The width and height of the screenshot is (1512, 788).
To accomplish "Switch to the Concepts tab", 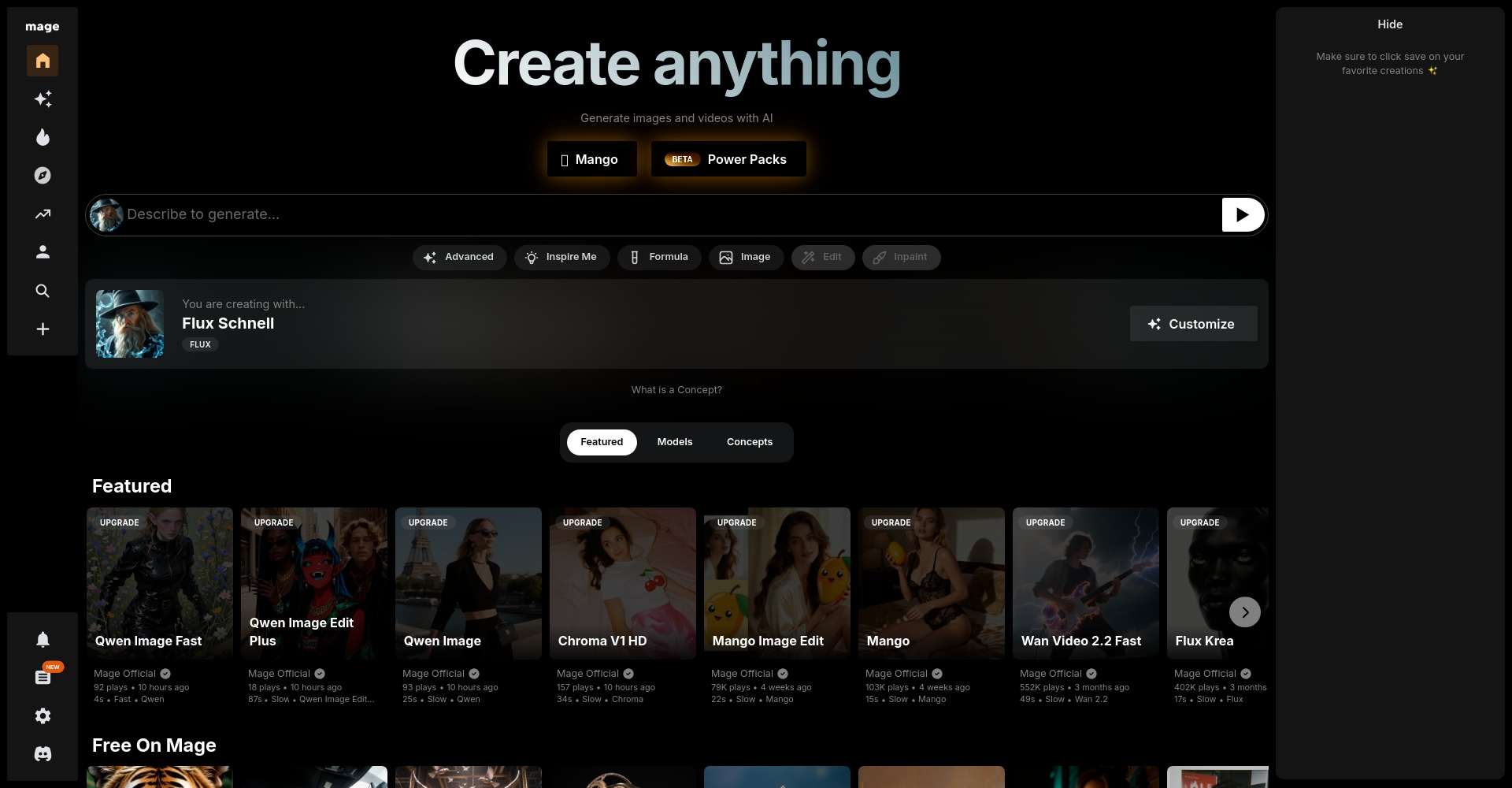I will [749, 442].
